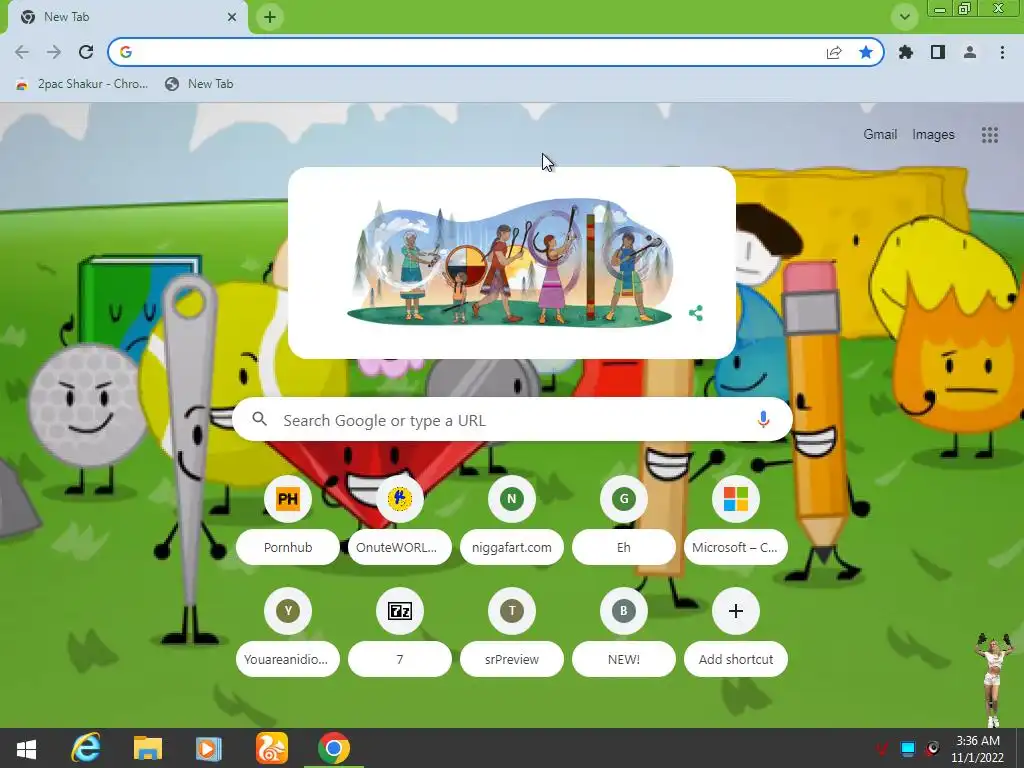
Task: Open the Windows Start menu
Action: [x=26, y=748]
